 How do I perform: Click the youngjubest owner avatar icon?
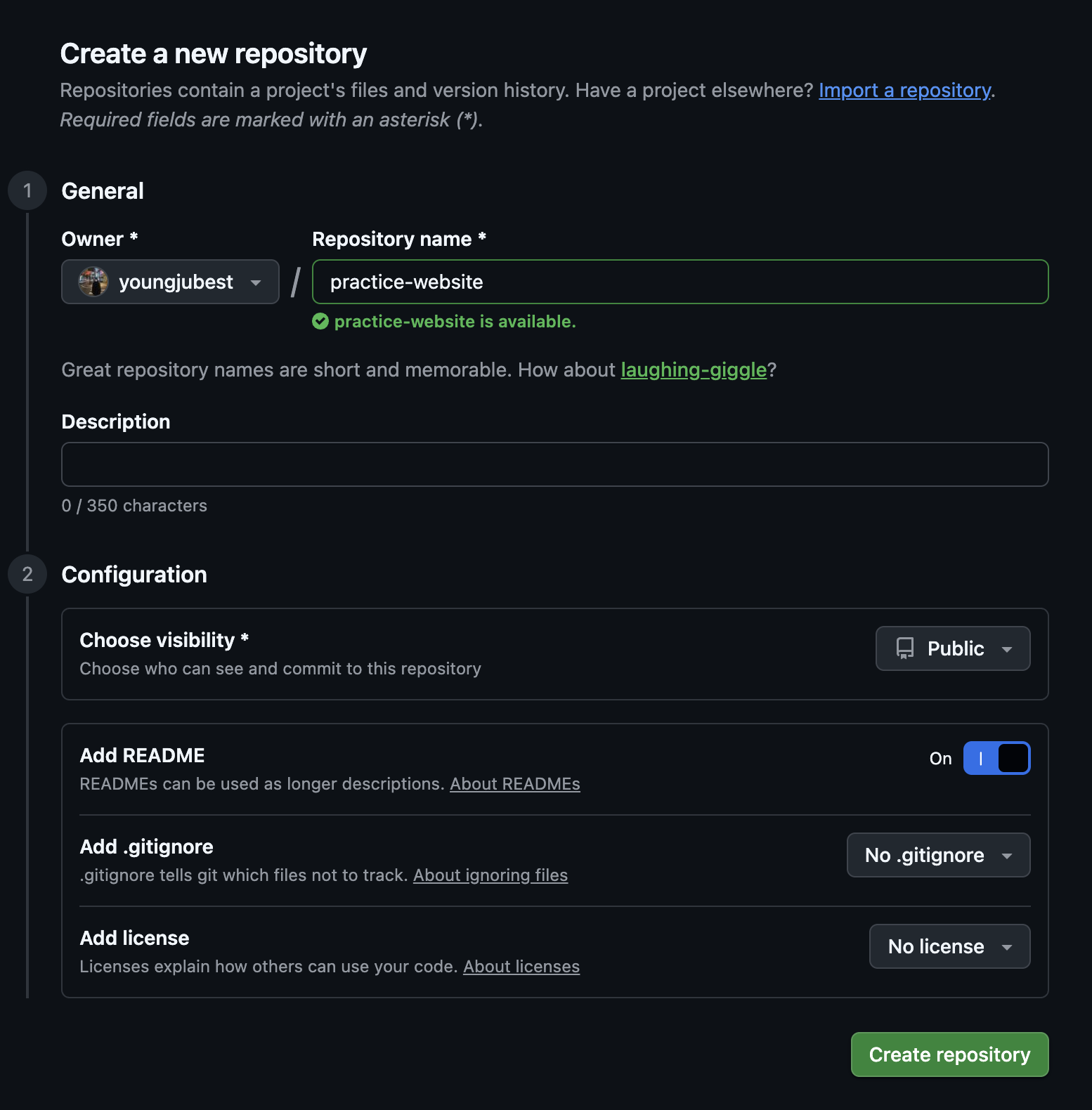pos(93,282)
